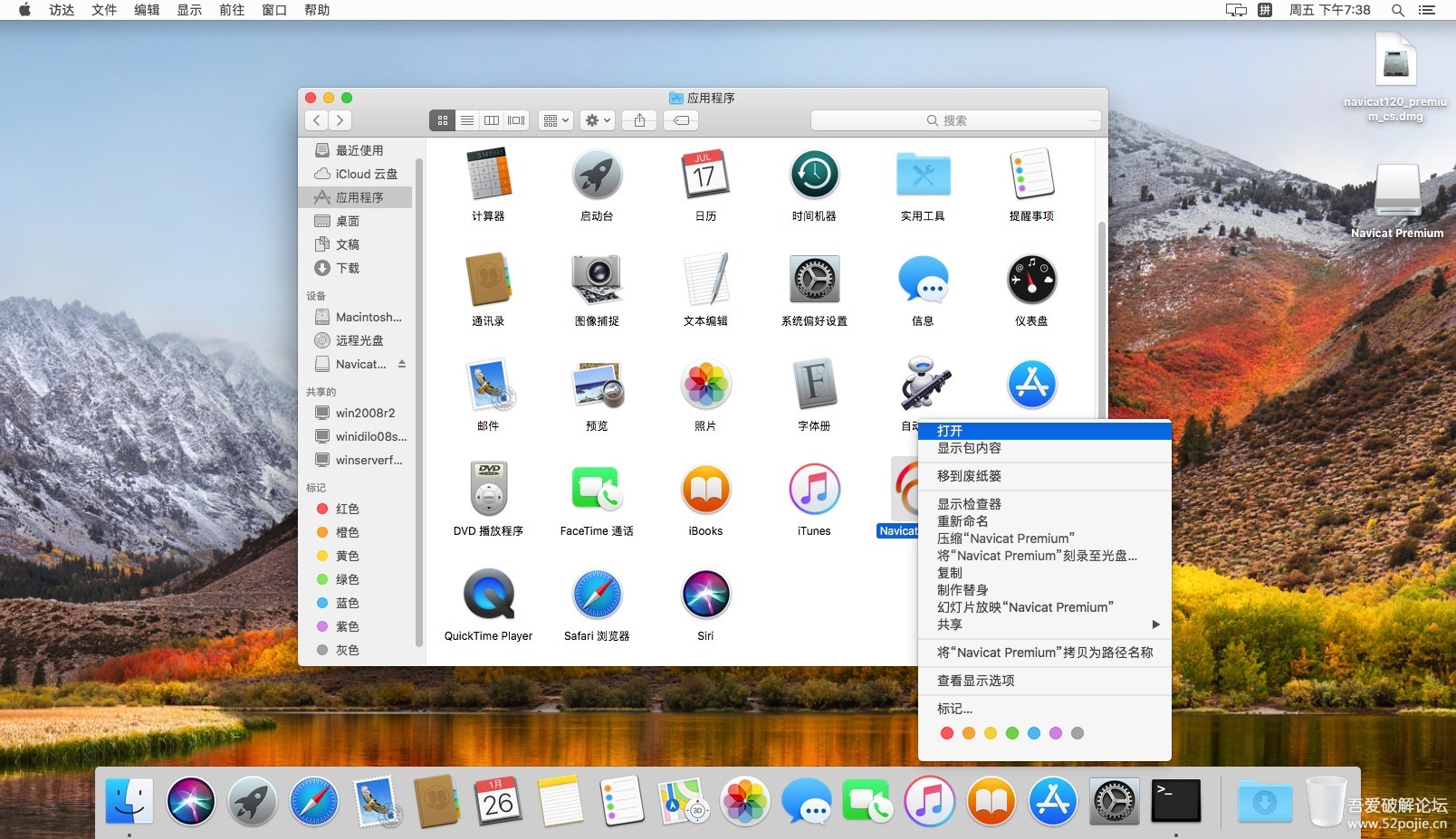The width and height of the screenshot is (1456, 839).
Task: Select the 邮件 app icon in Finder window
Action: click(488, 384)
